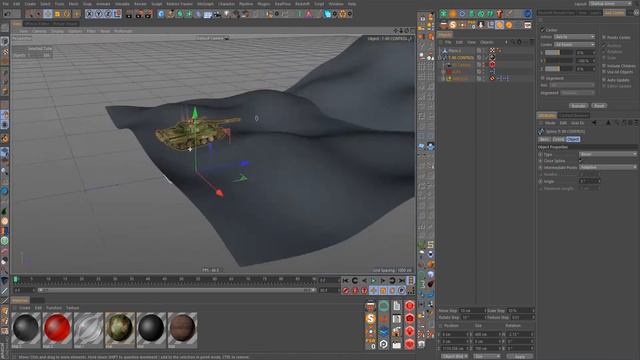Viewport: 640px width, 360px height.
Task: Toggle the Z axis lock icon
Action: coord(108,14)
